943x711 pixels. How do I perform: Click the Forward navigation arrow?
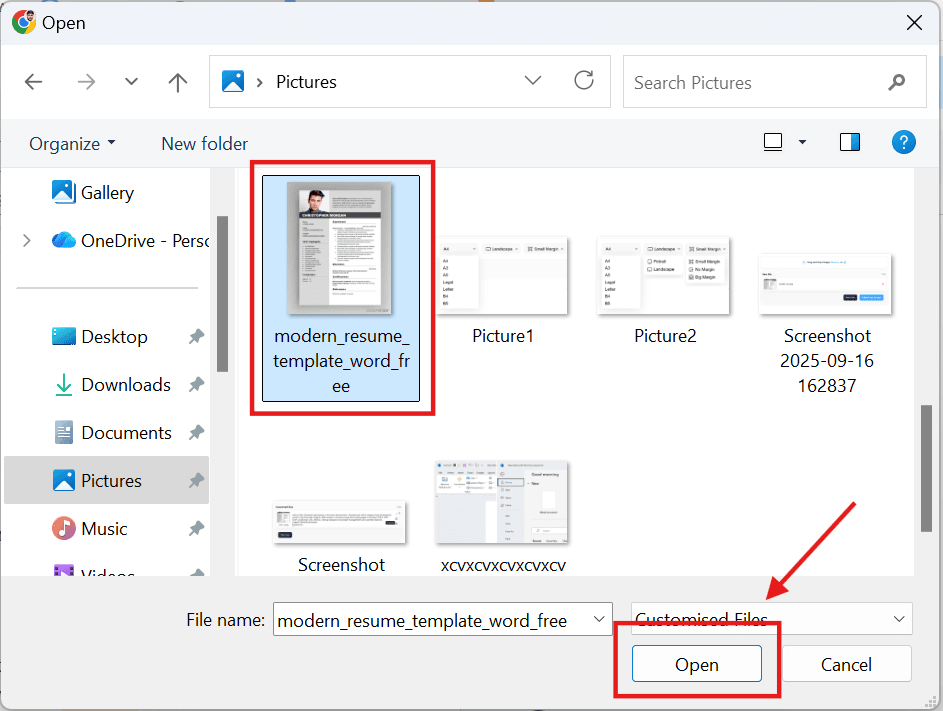pyautogui.click(x=86, y=83)
